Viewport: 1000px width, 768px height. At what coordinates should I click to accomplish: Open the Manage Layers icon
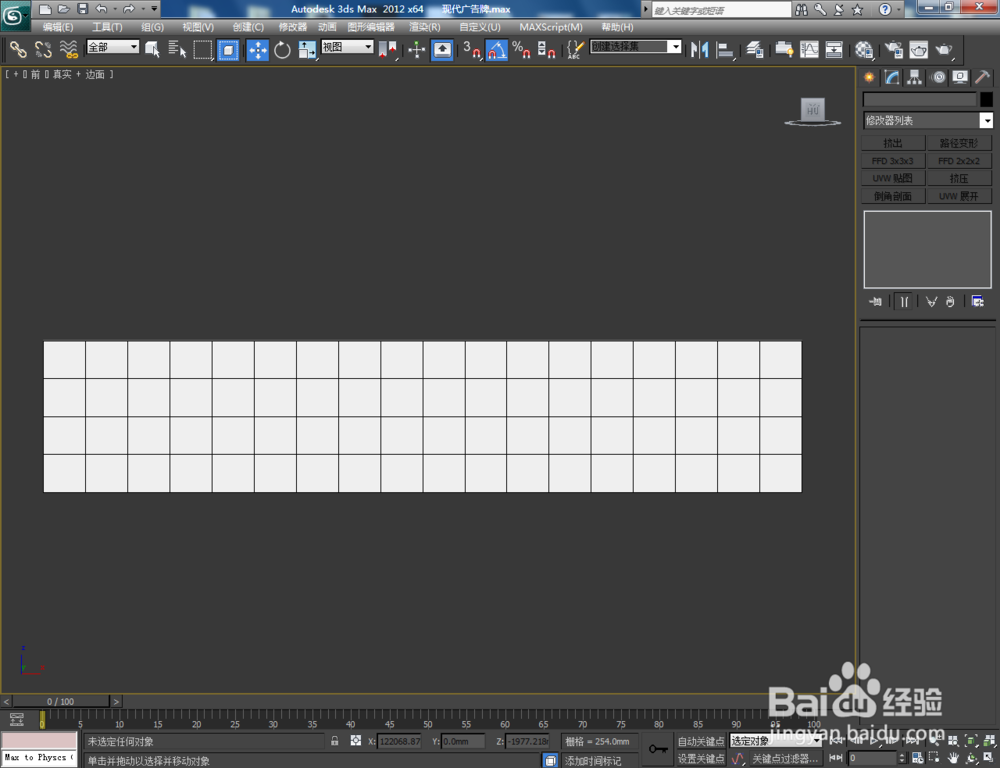pyautogui.click(x=755, y=50)
